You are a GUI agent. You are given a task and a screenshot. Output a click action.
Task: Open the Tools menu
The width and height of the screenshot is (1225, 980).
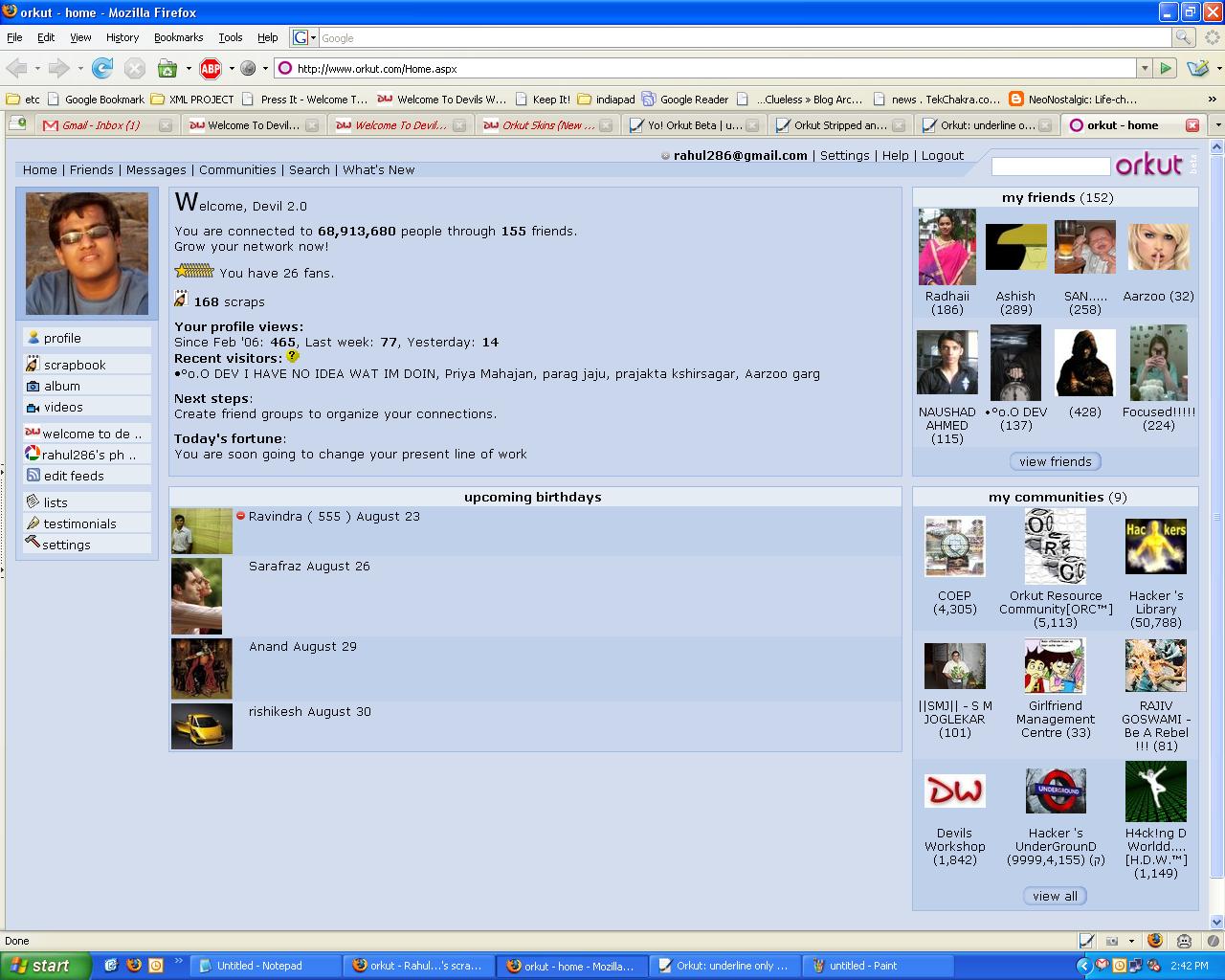(x=231, y=37)
